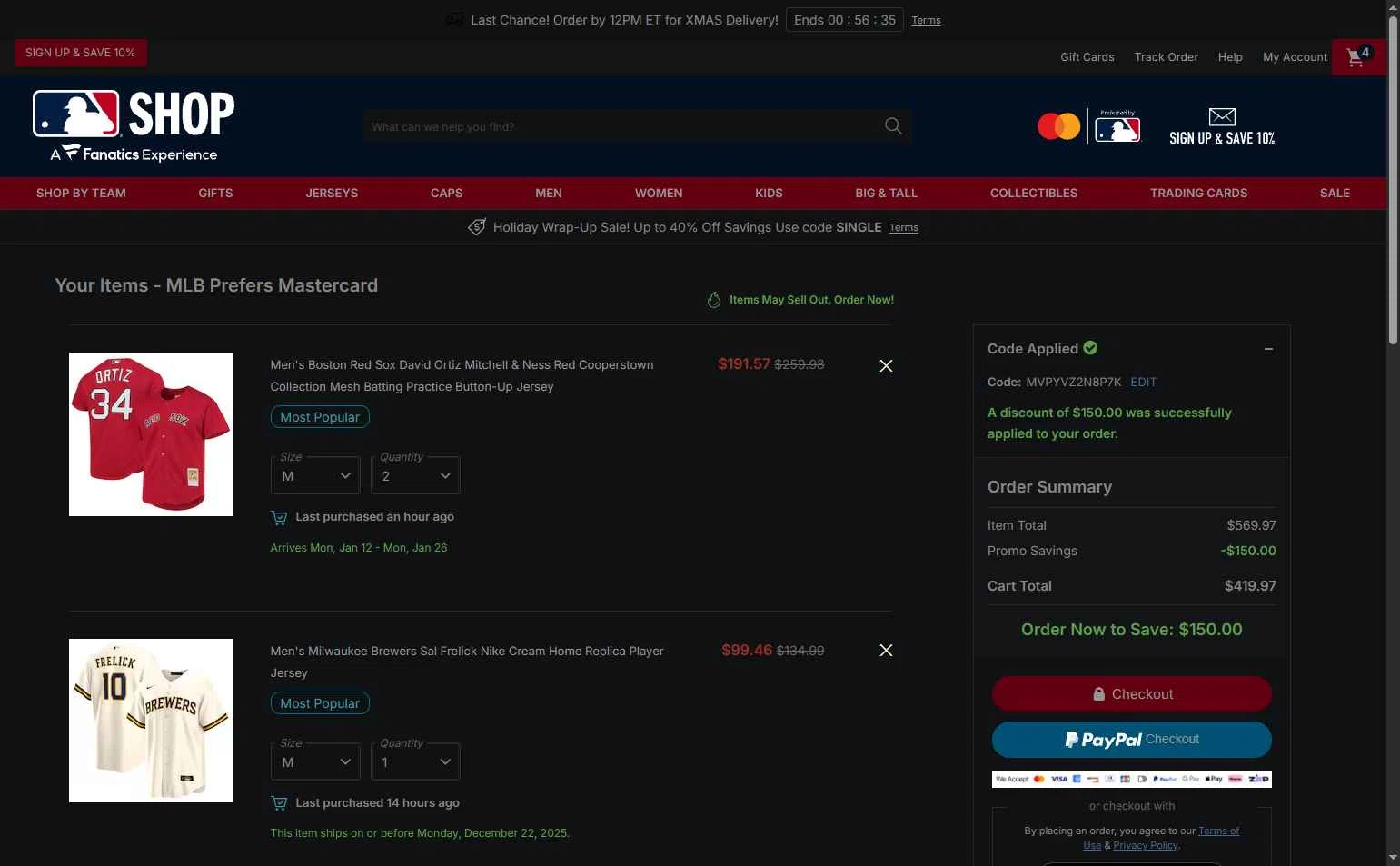The image size is (1400, 866).
Task: Click Sign Up & Save 10% top-left button
Action: point(80,53)
